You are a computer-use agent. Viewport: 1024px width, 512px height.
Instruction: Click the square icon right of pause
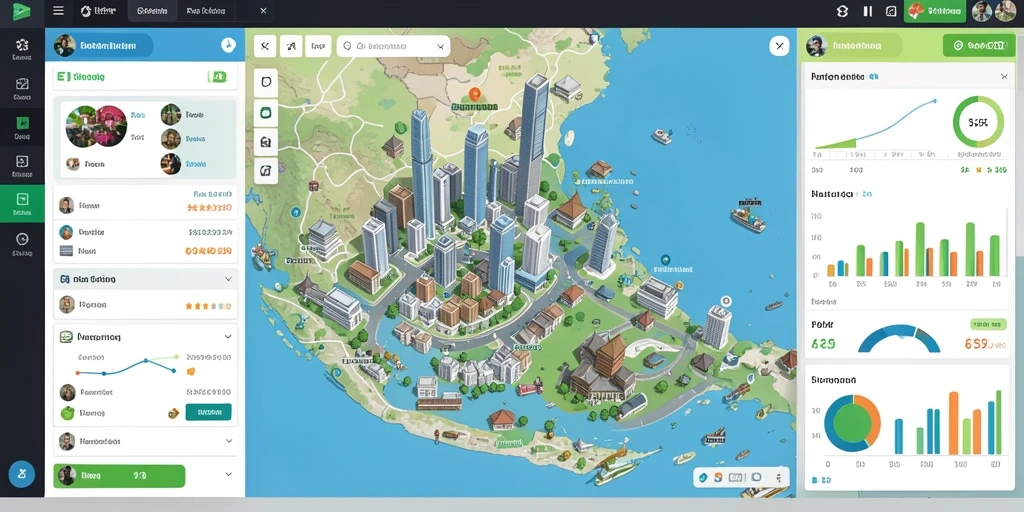coord(891,10)
